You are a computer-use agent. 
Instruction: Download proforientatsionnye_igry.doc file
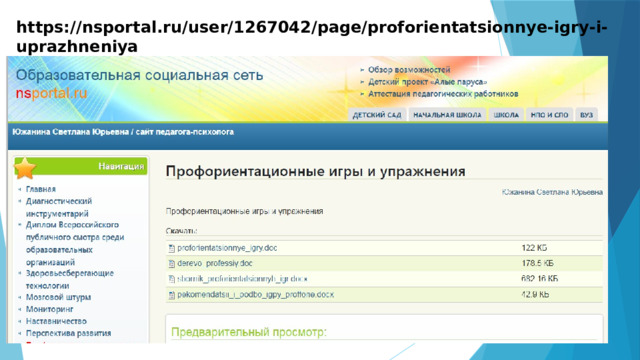(227, 248)
